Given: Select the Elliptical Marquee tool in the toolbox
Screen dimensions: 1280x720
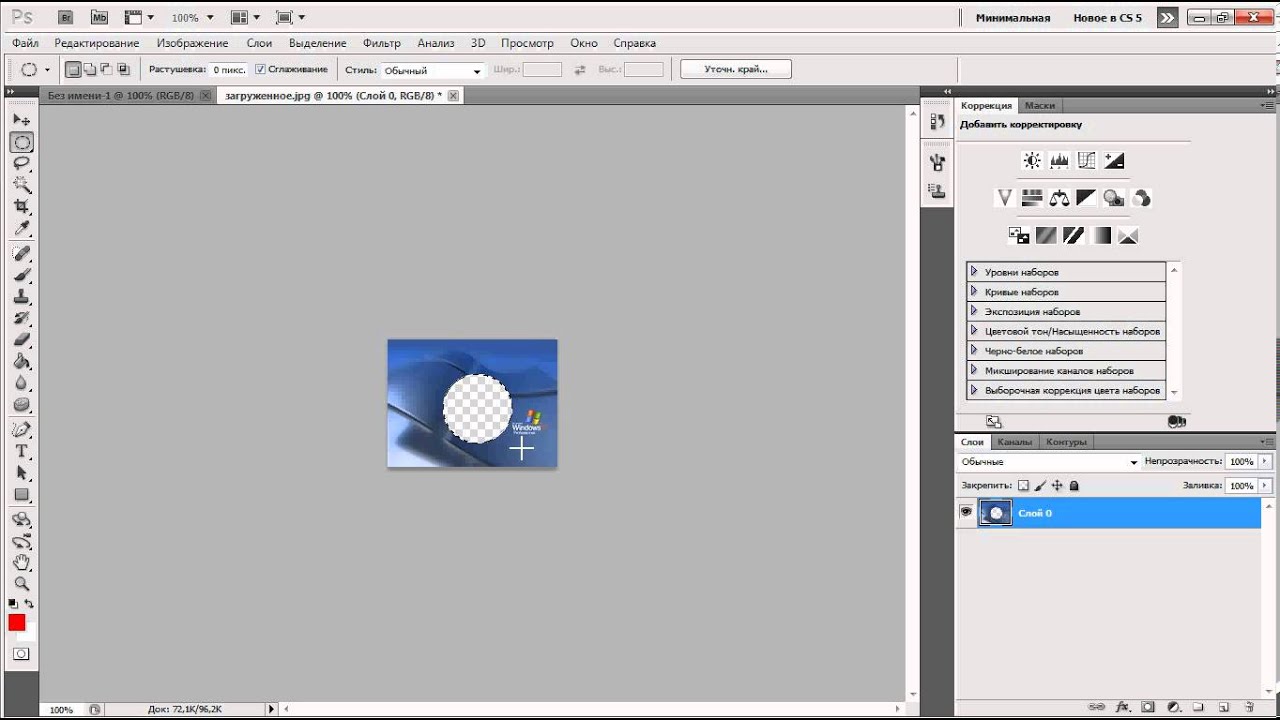Looking at the screenshot, I should pos(21,142).
